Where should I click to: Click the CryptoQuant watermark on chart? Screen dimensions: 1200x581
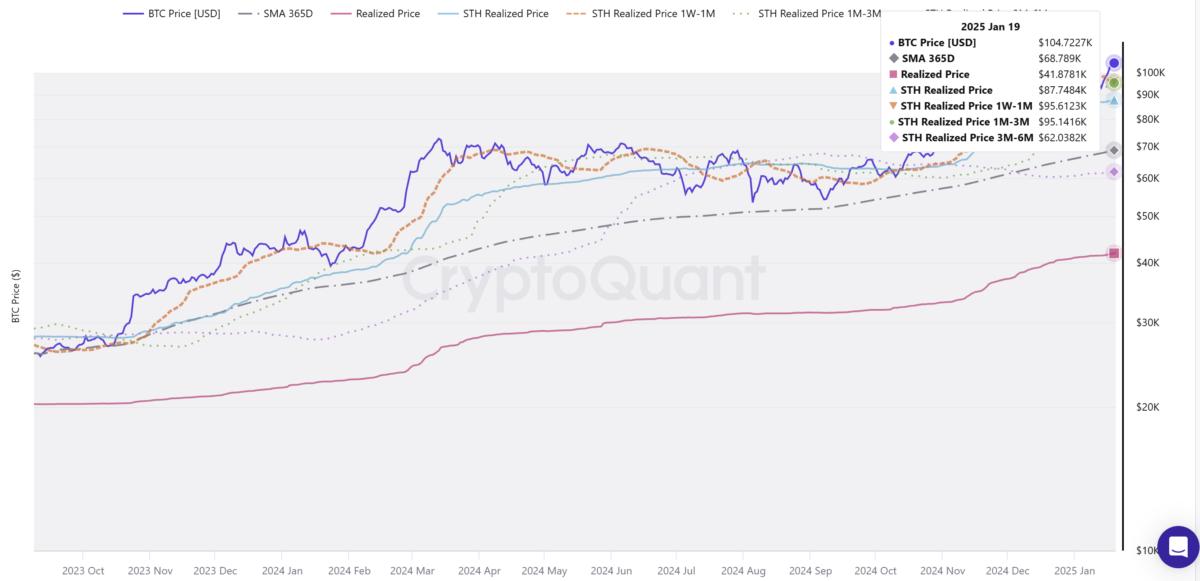point(583,279)
